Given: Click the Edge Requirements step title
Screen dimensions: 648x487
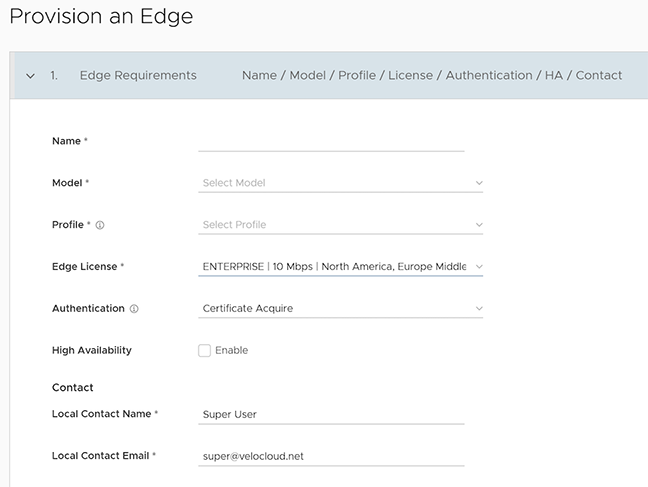Looking at the screenshot, I should [x=138, y=76].
